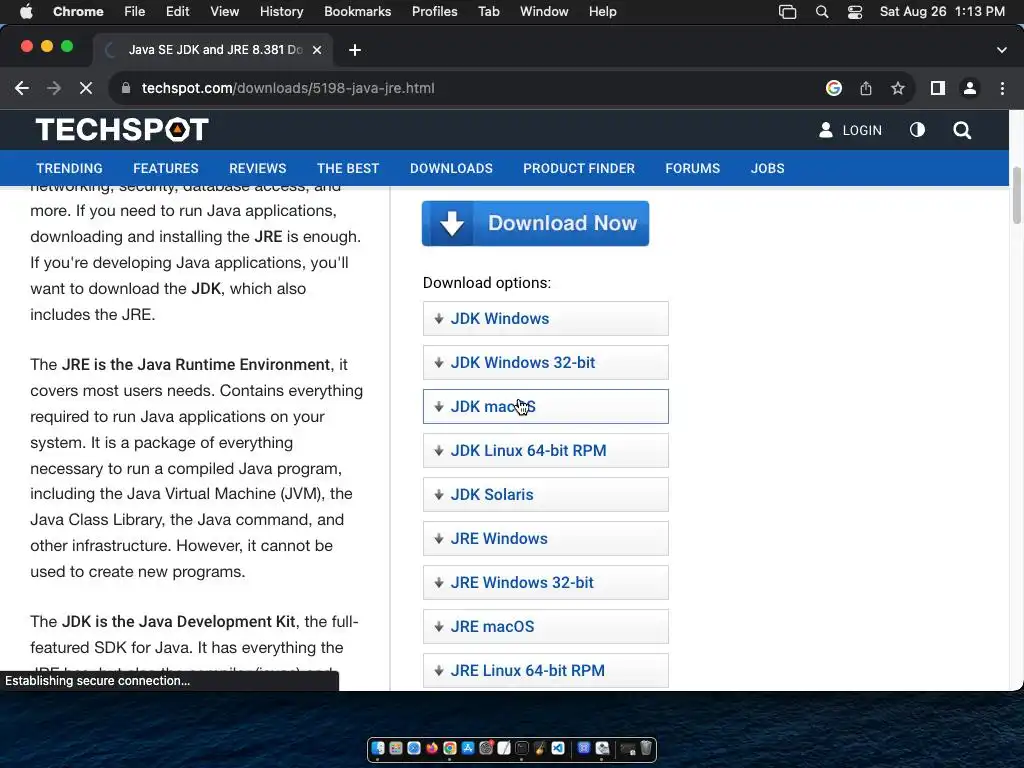
Task: Open the FEATURES nav tab
Action: [166, 168]
